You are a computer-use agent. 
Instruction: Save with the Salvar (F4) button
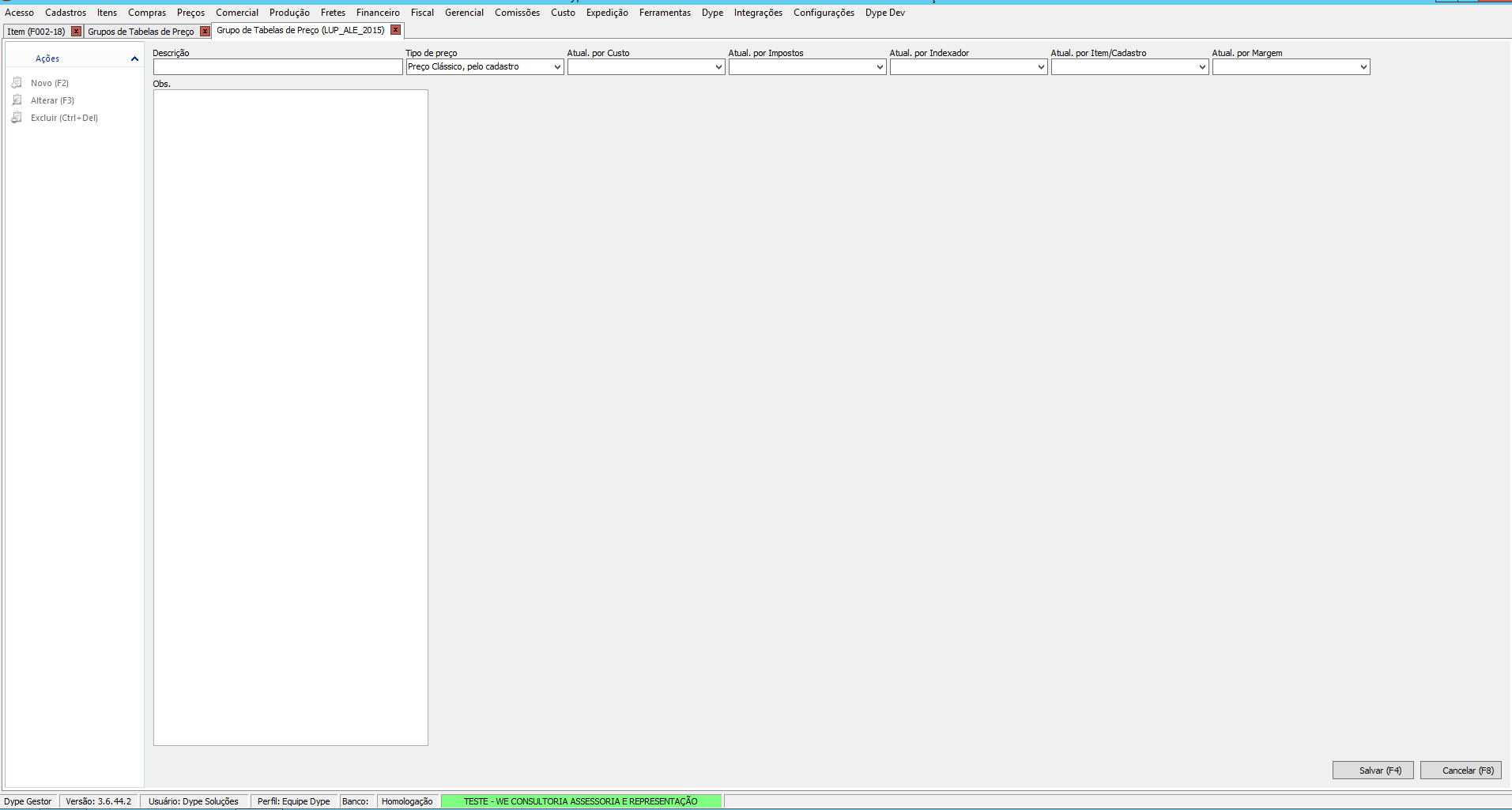click(1373, 770)
